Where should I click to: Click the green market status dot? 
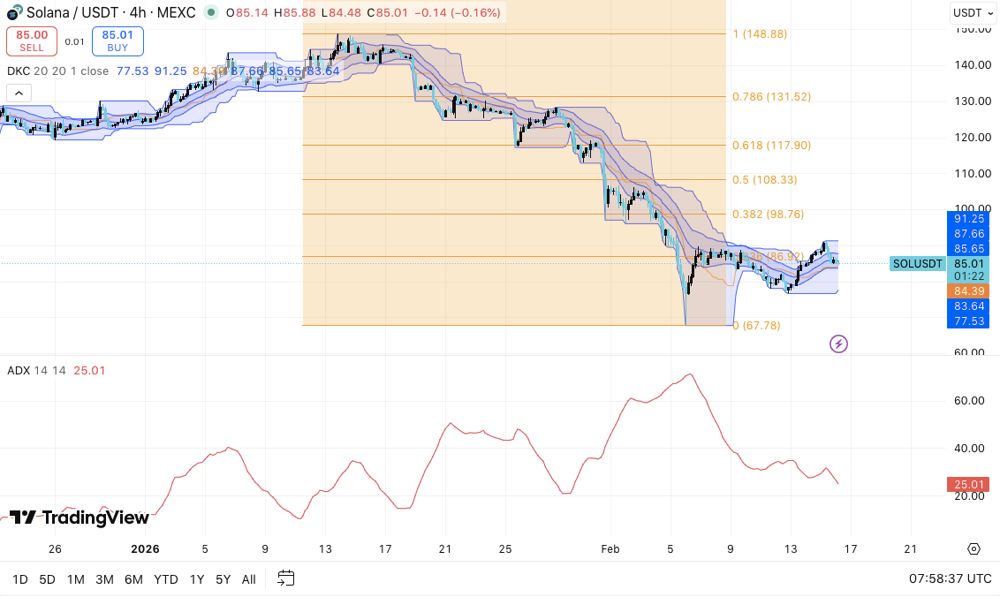click(210, 13)
